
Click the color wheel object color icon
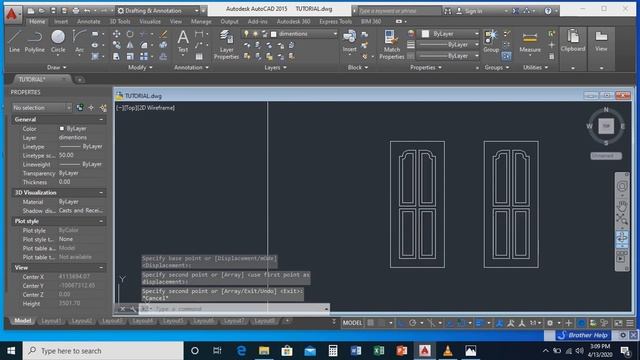click(x=411, y=34)
